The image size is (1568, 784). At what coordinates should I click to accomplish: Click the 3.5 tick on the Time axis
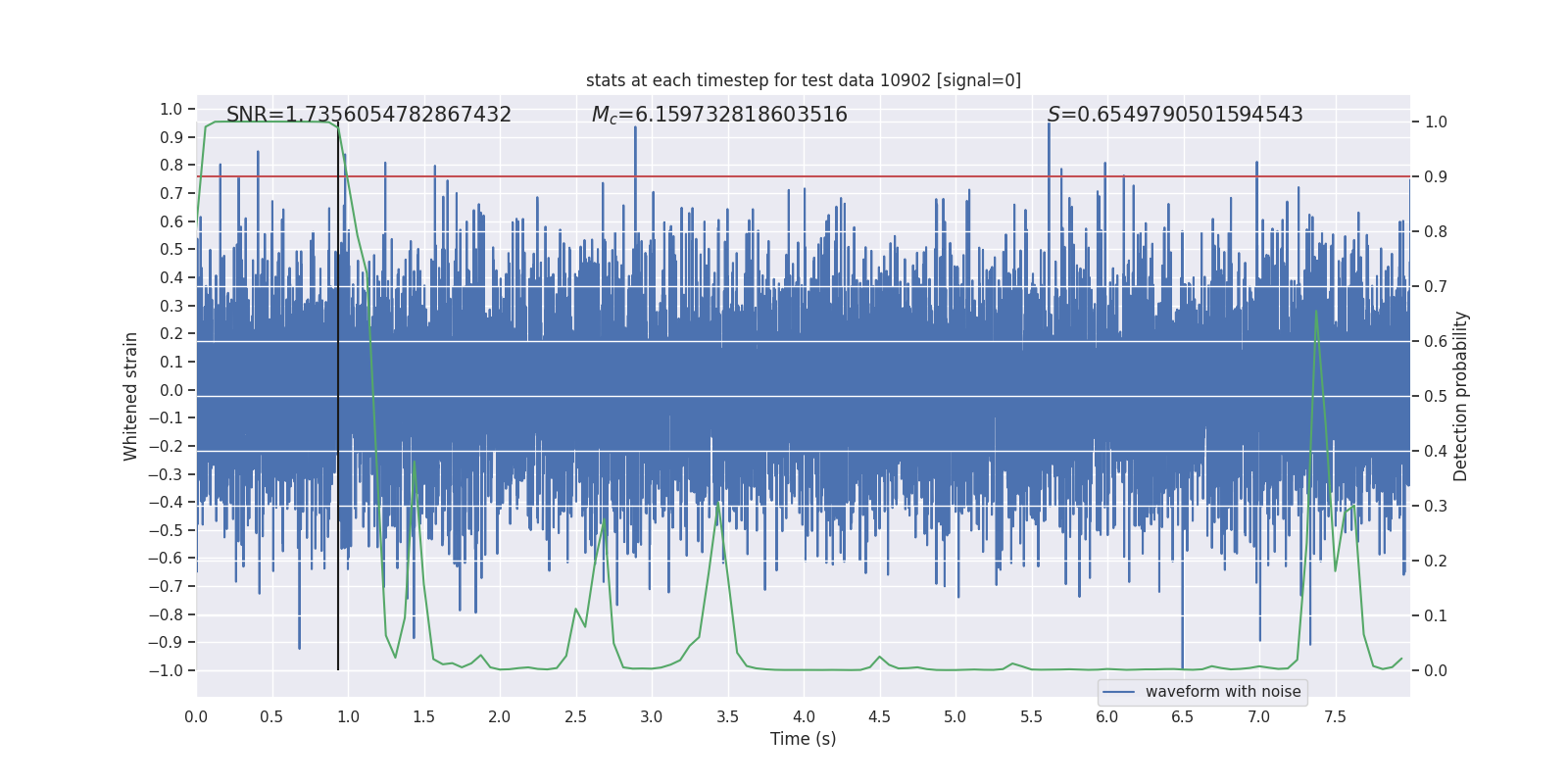click(x=727, y=716)
